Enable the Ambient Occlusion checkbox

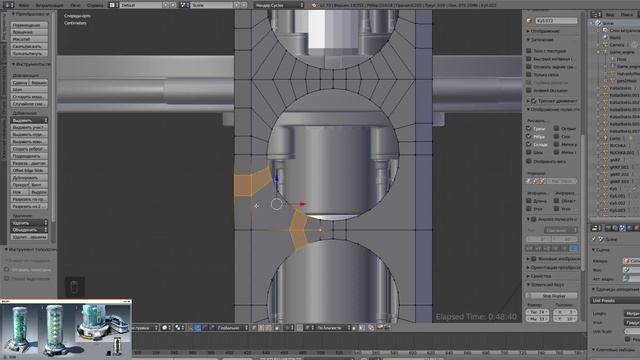(529, 90)
